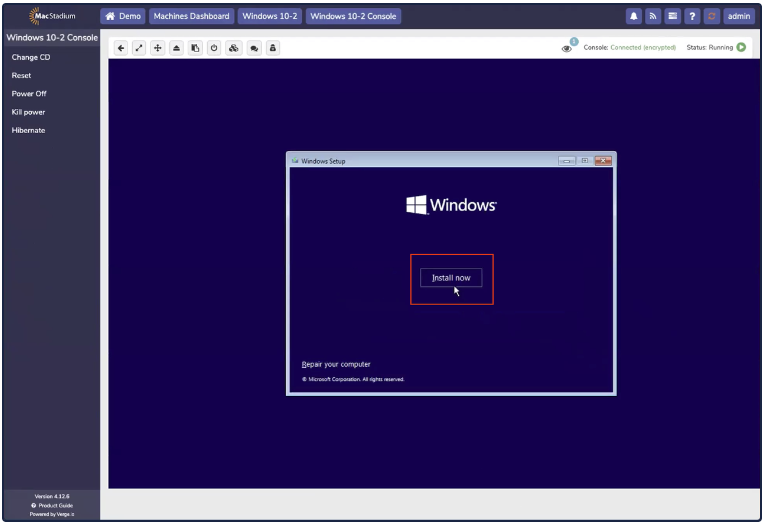762x524 pixels.
Task: Select Change CD in the sidebar
Action: pos(31,57)
